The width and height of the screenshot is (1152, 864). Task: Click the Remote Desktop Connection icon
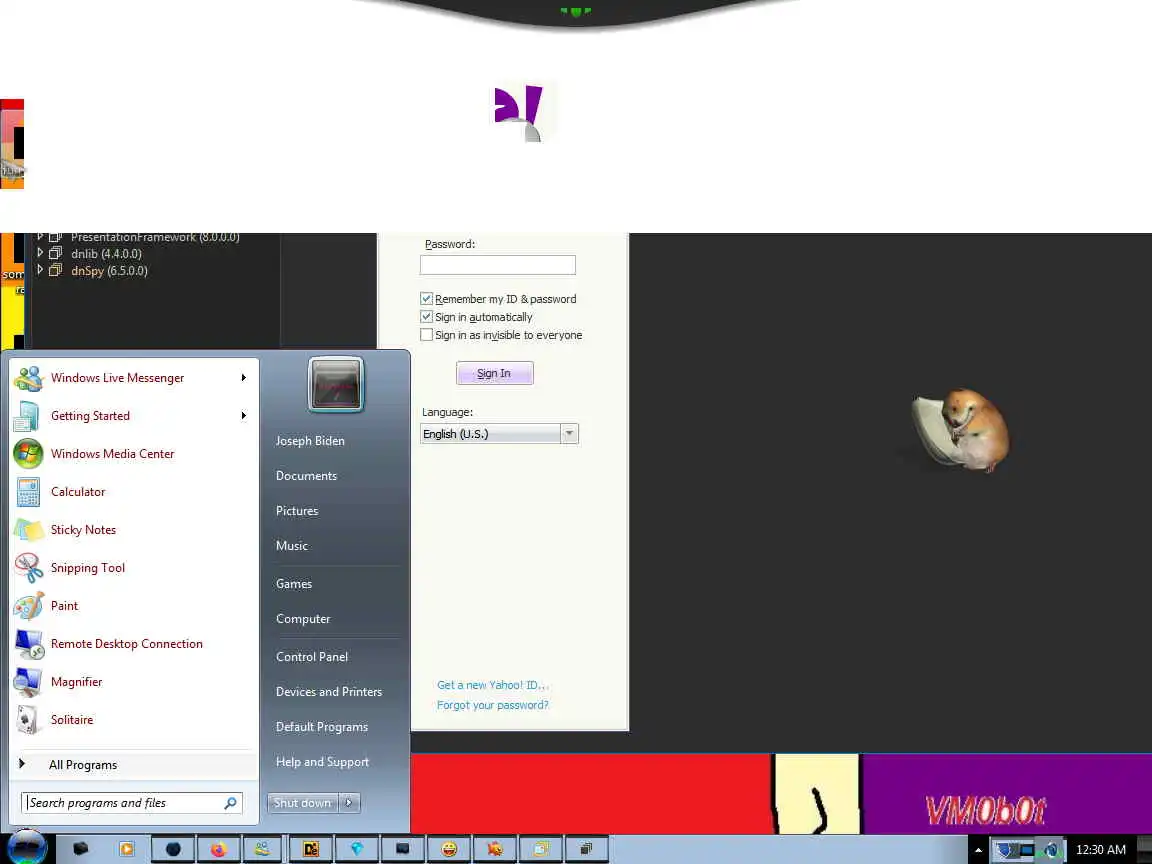coord(28,644)
